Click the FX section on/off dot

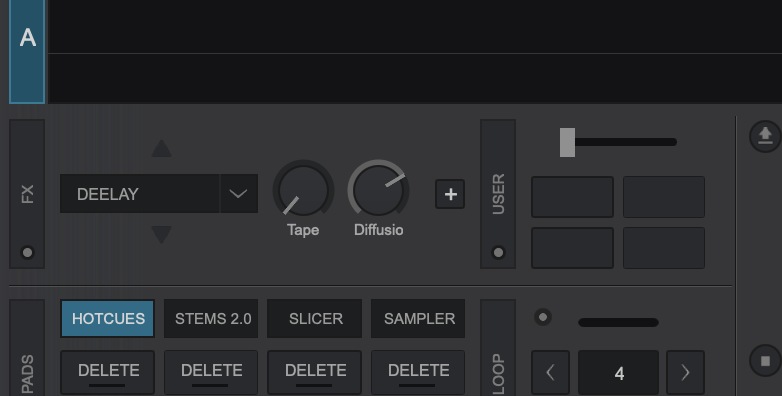(x=27, y=252)
